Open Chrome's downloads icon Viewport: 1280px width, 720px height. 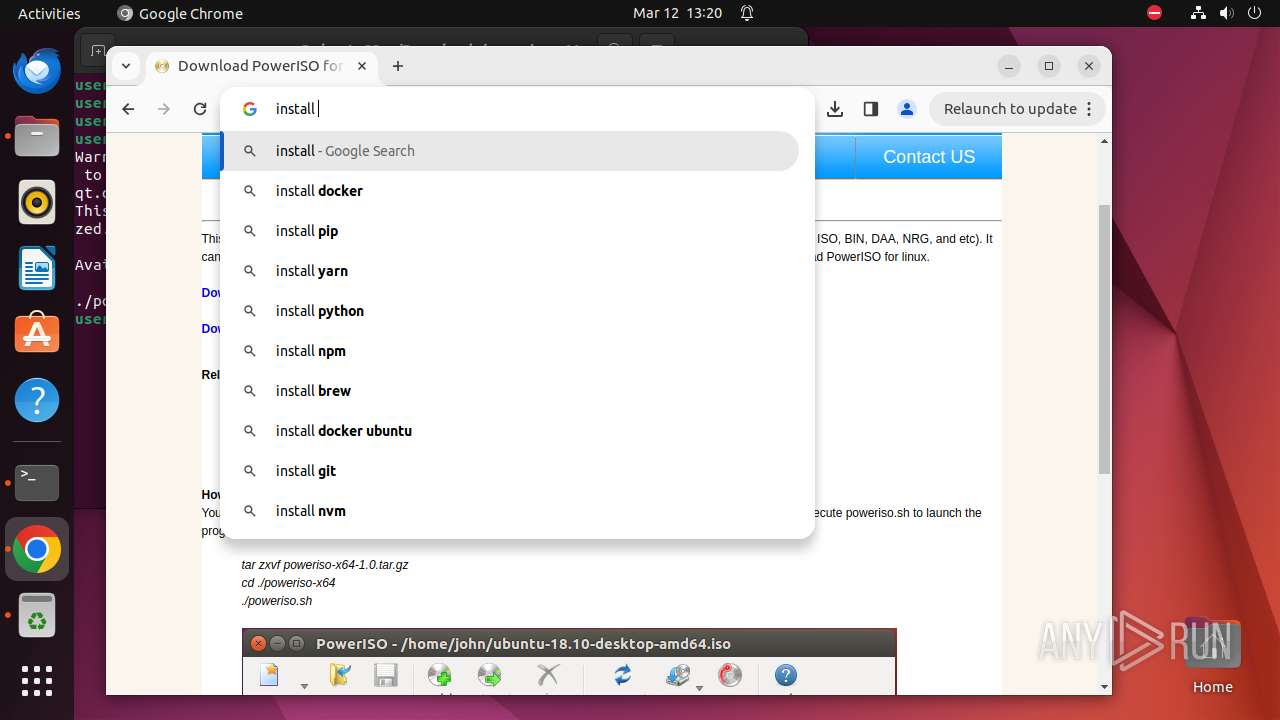tap(835, 109)
